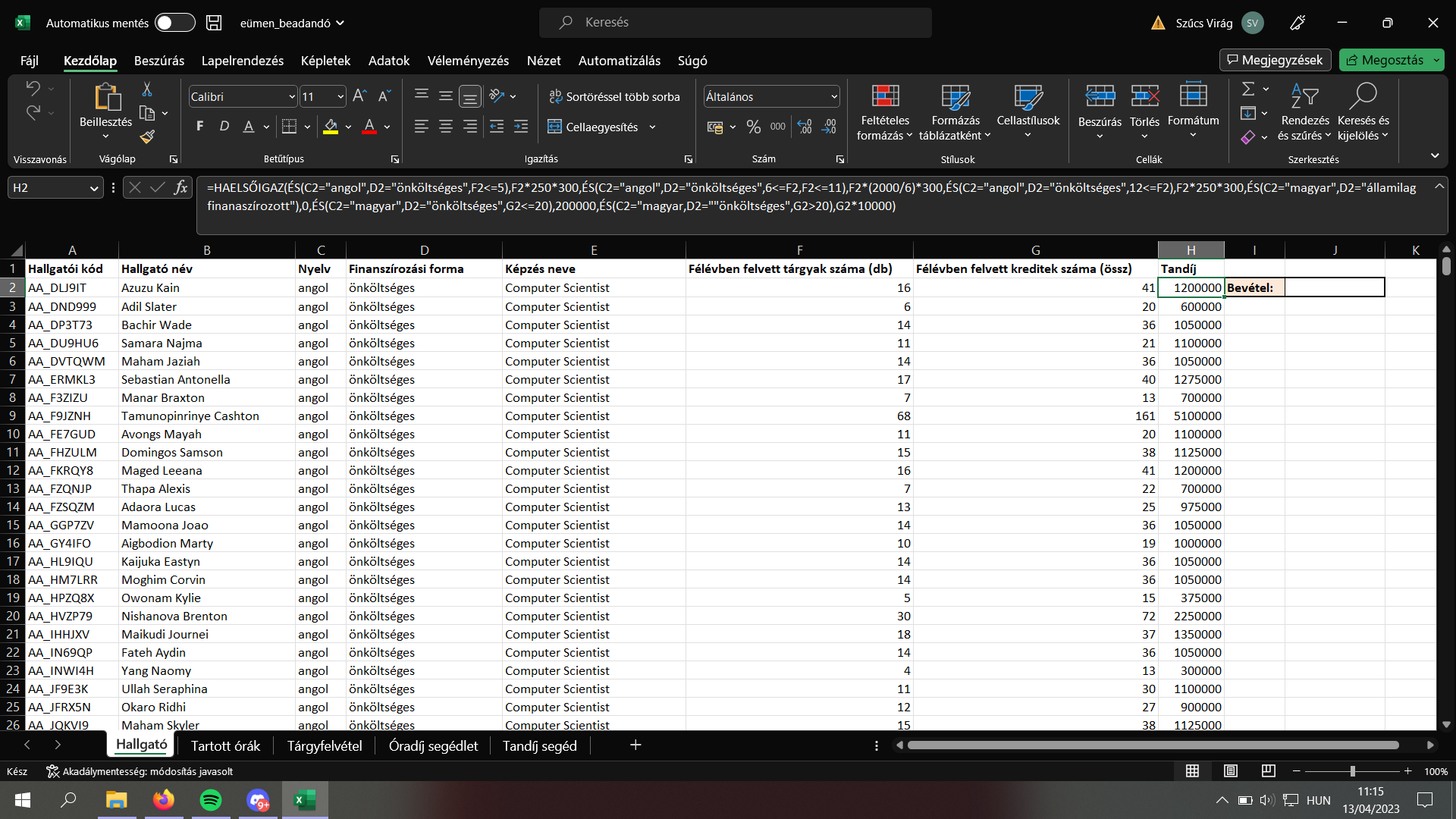The image size is (1456, 819).
Task: Click the borders icon
Action: coord(289,127)
